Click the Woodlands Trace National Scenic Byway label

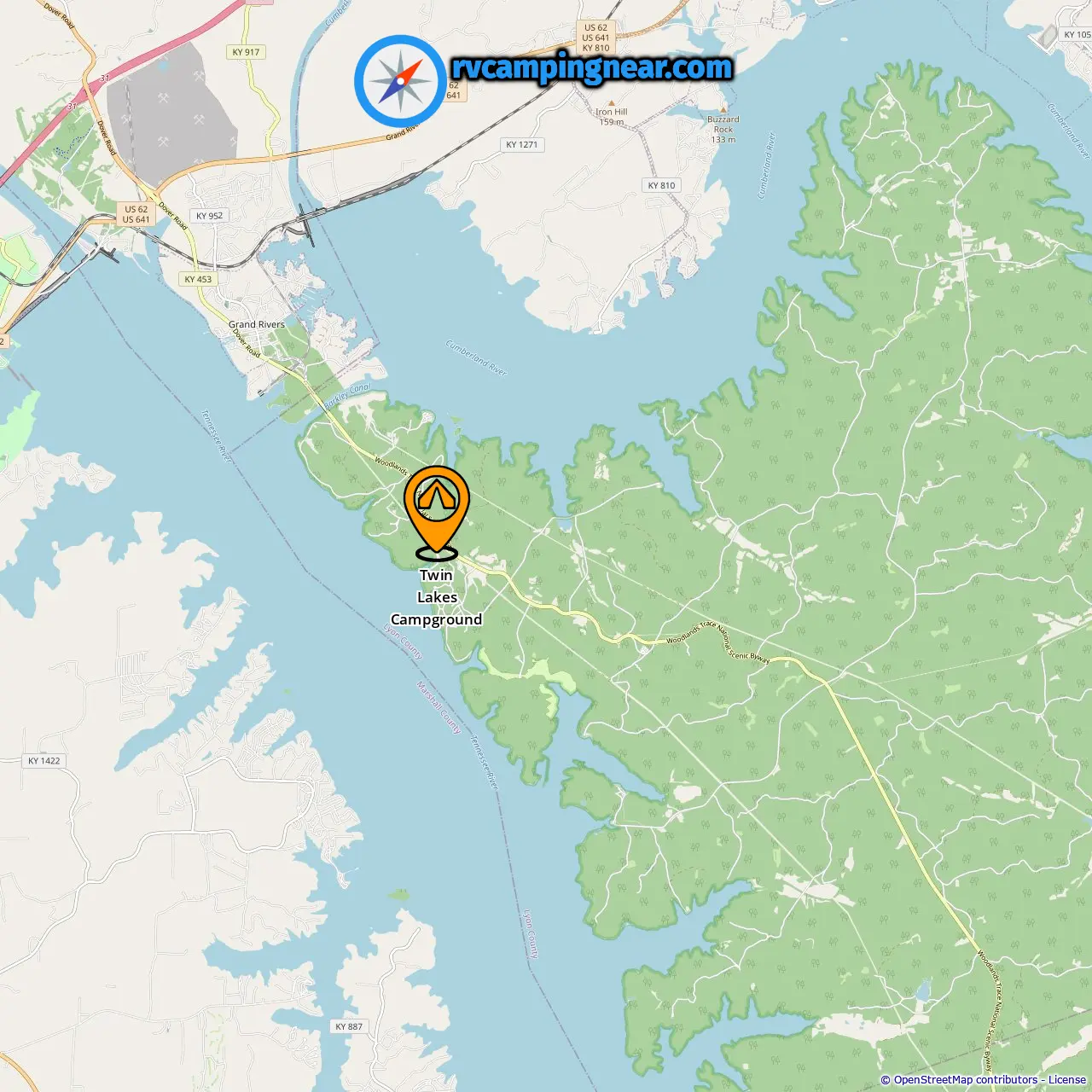click(717, 644)
